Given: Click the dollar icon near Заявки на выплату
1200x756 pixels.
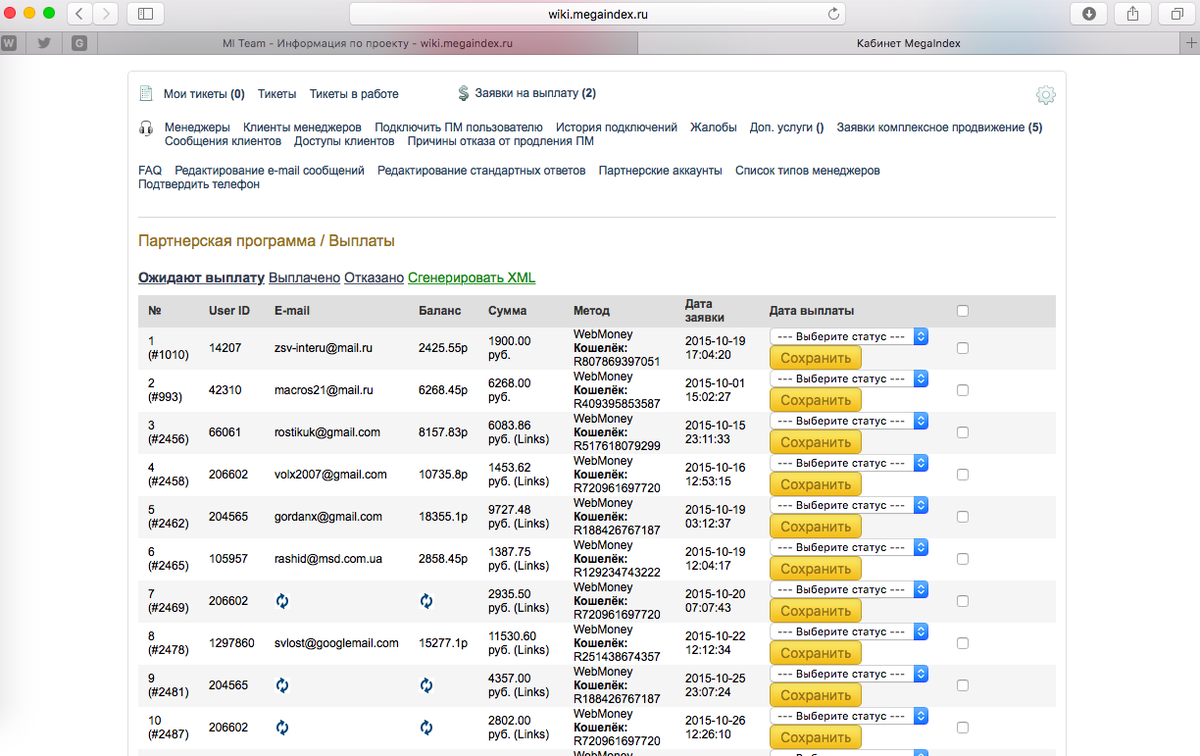Looking at the screenshot, I should pos(463,93).
